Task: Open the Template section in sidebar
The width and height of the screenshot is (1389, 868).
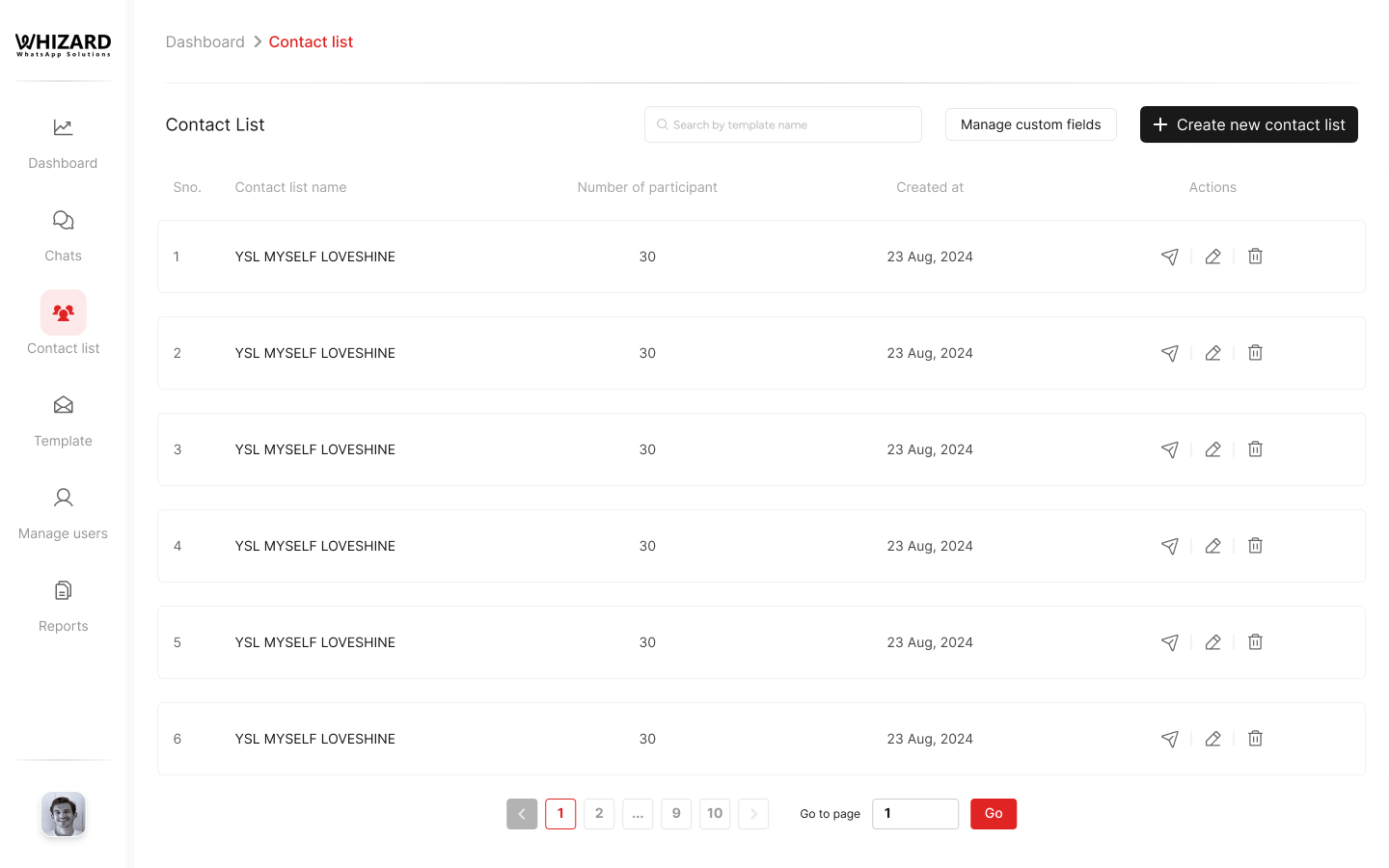Action: point(63,420)
